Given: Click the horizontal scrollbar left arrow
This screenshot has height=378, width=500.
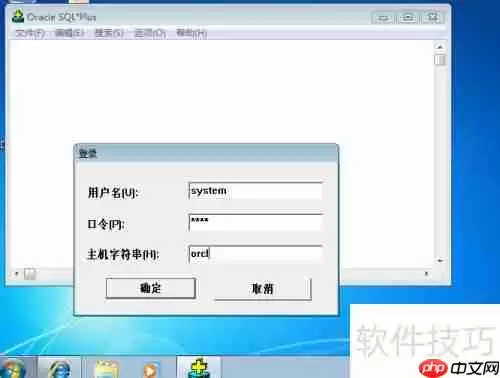Looking at the screenshot, I should coord(17,274).
